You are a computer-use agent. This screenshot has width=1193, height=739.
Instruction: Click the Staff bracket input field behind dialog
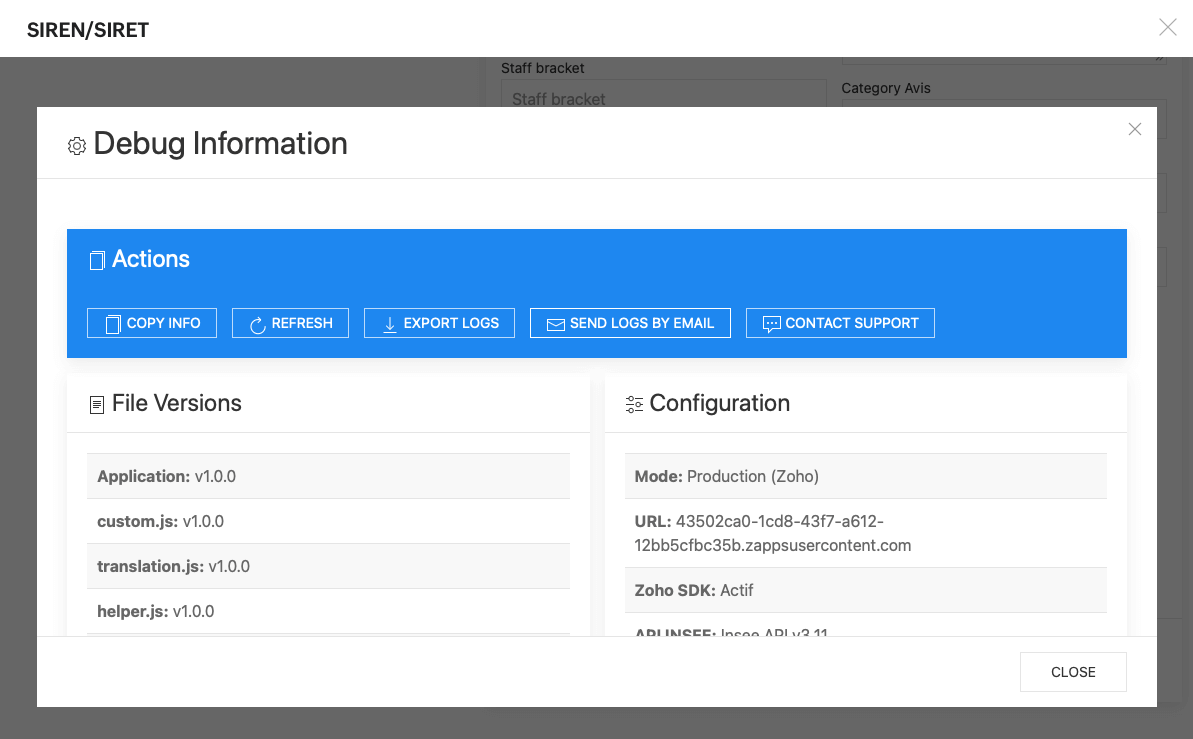pyautogui.click(x=663, y=94)
